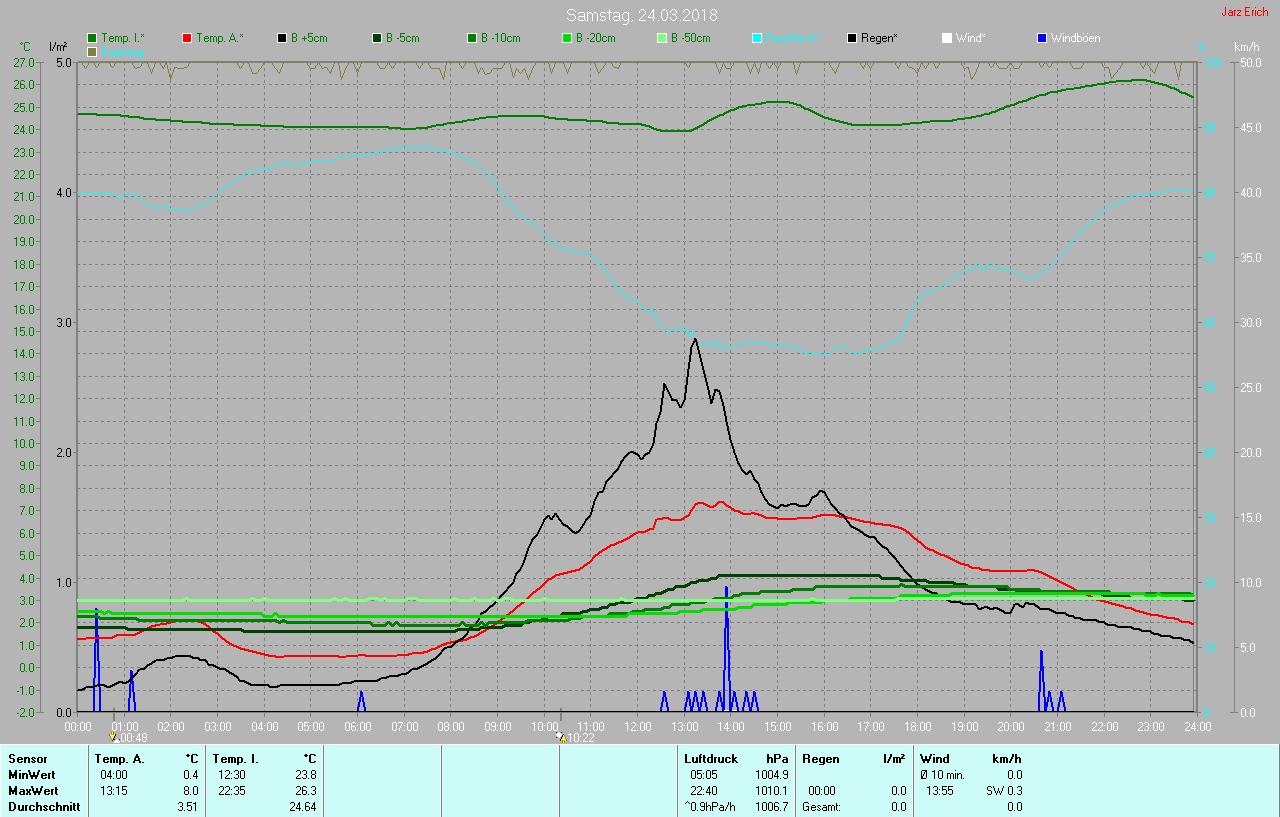Click the olive legend square in second row

[93, 51]
